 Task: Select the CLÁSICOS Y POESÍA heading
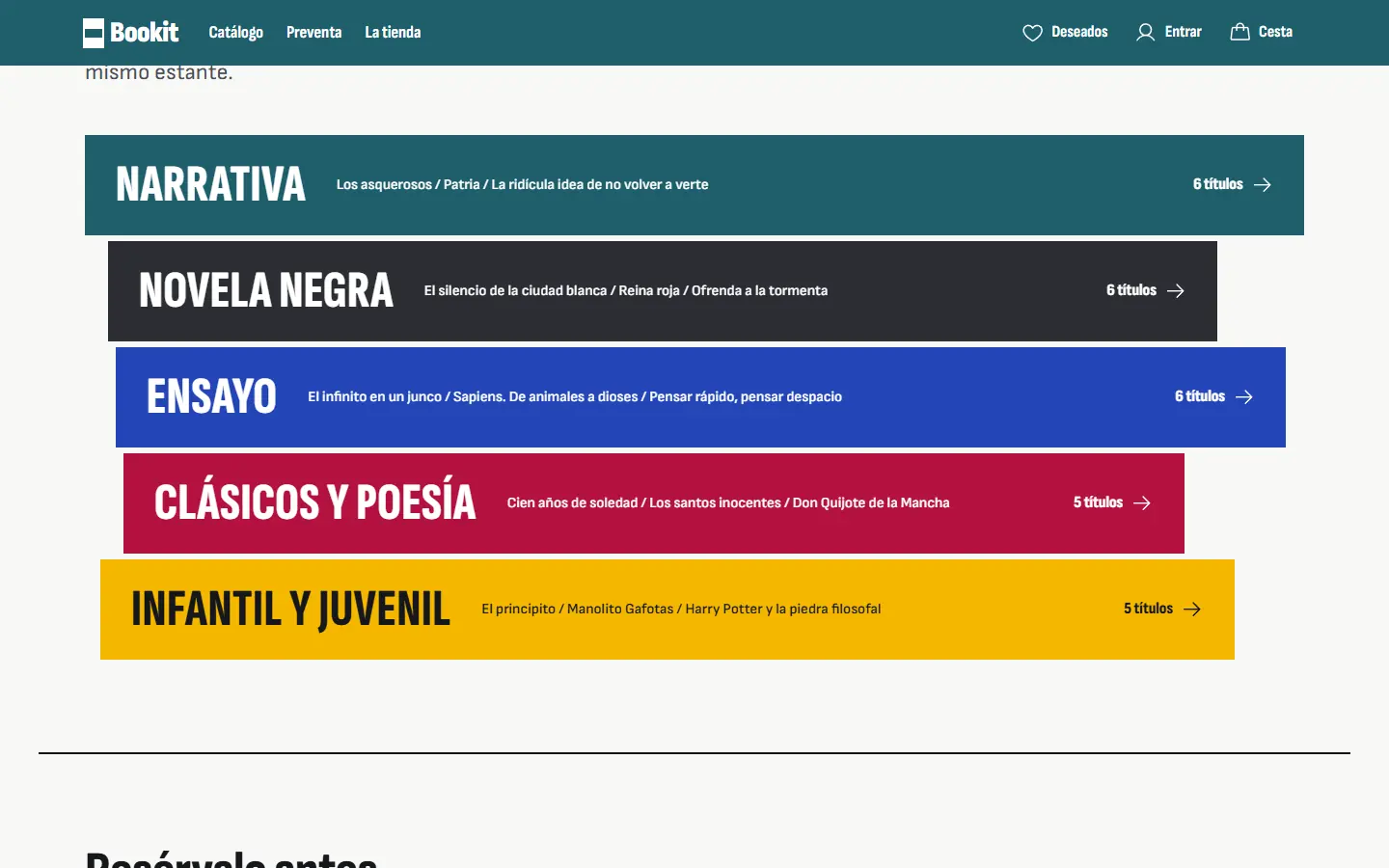coord(315,502)
